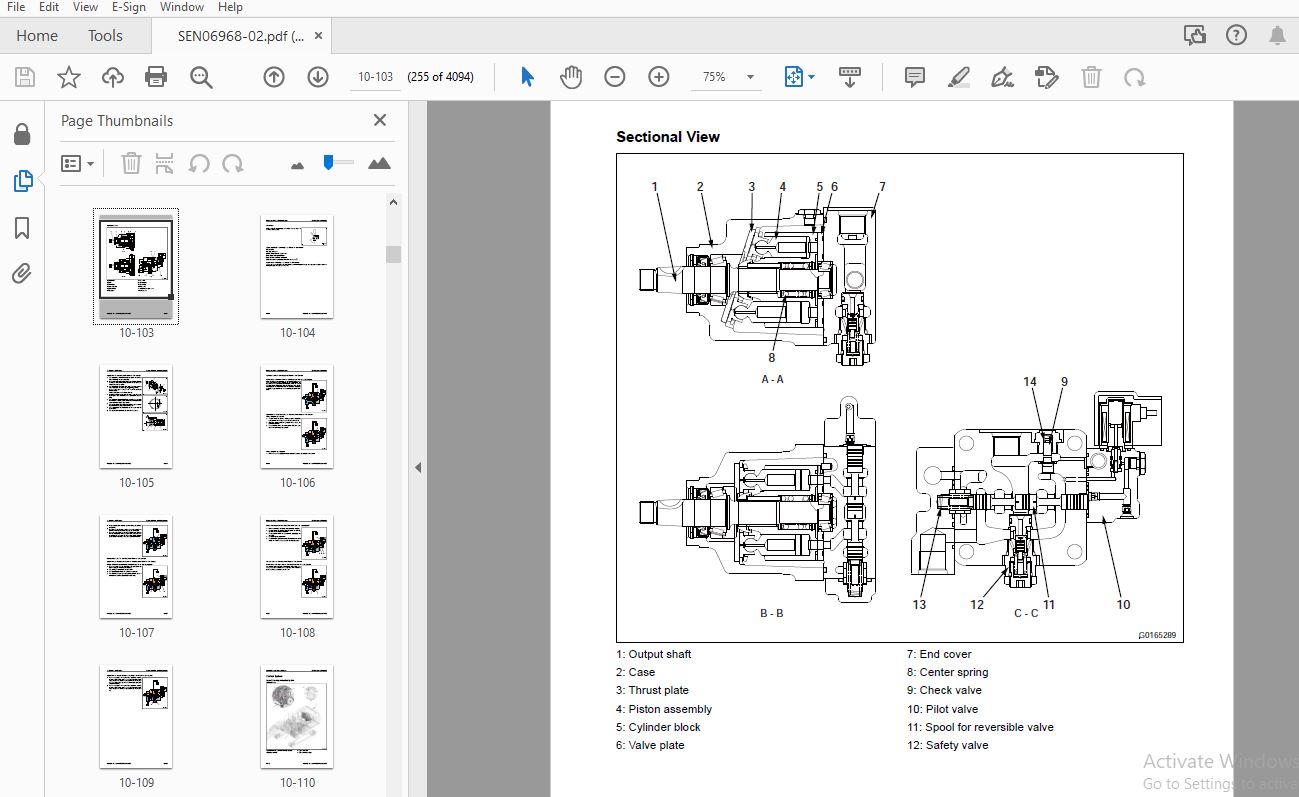Click the page break insert icon in thumbnails
1299x797 pixels.
pos(165,163)
